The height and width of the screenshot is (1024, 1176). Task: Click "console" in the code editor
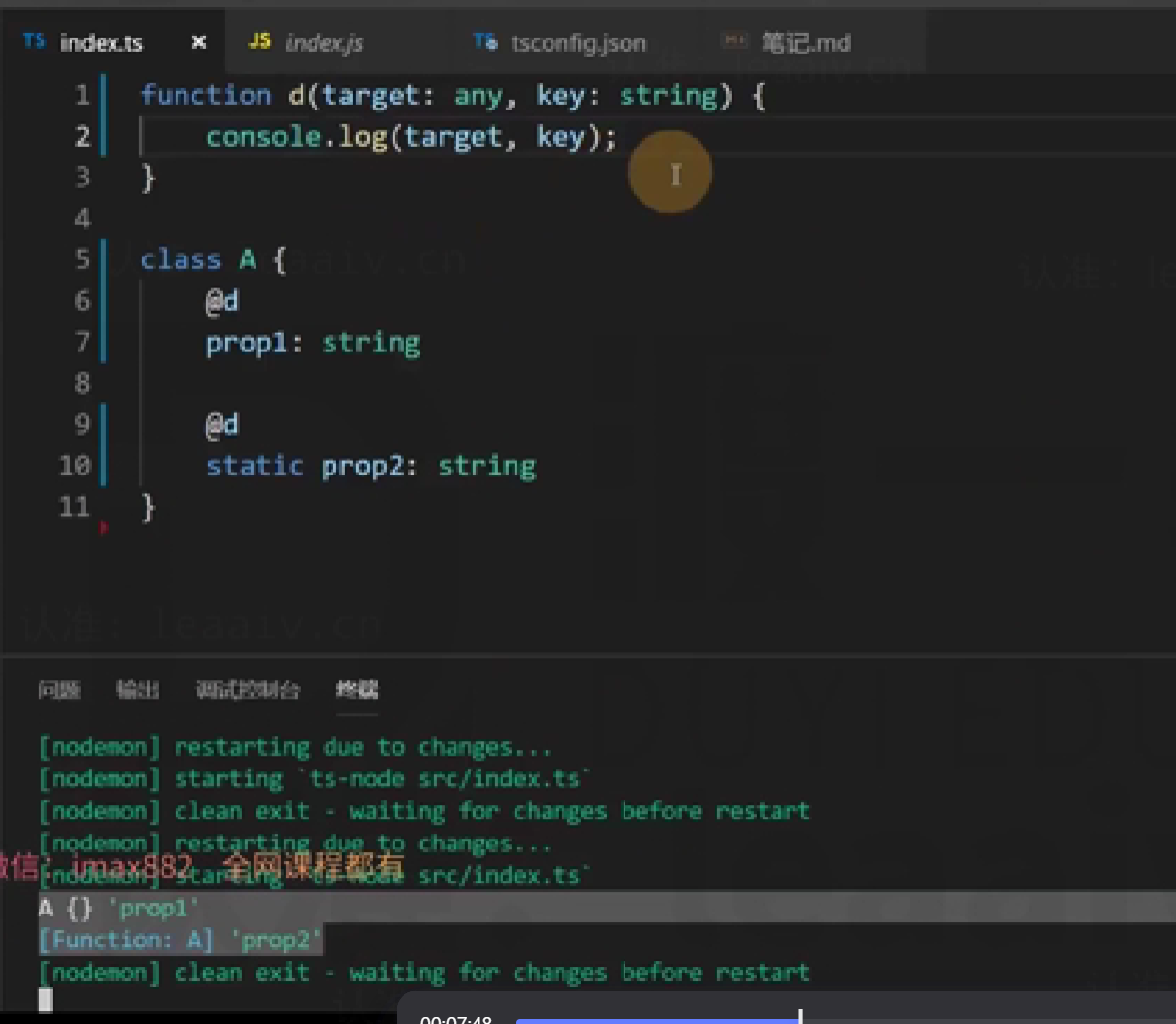263,137
